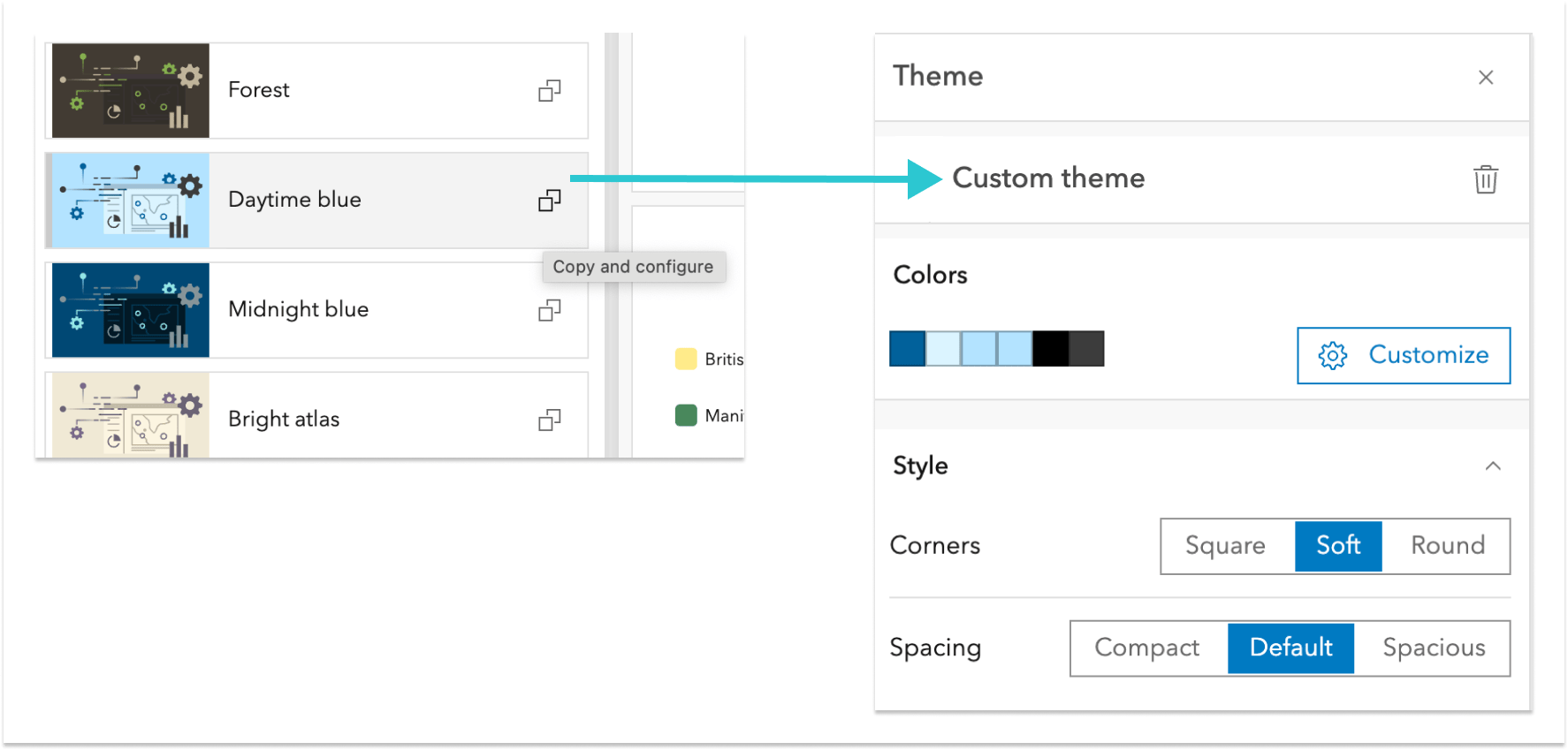Screen dimensions: 1568x750
Task: Close the Theme panel
Action: click(x=1486, y=78)
